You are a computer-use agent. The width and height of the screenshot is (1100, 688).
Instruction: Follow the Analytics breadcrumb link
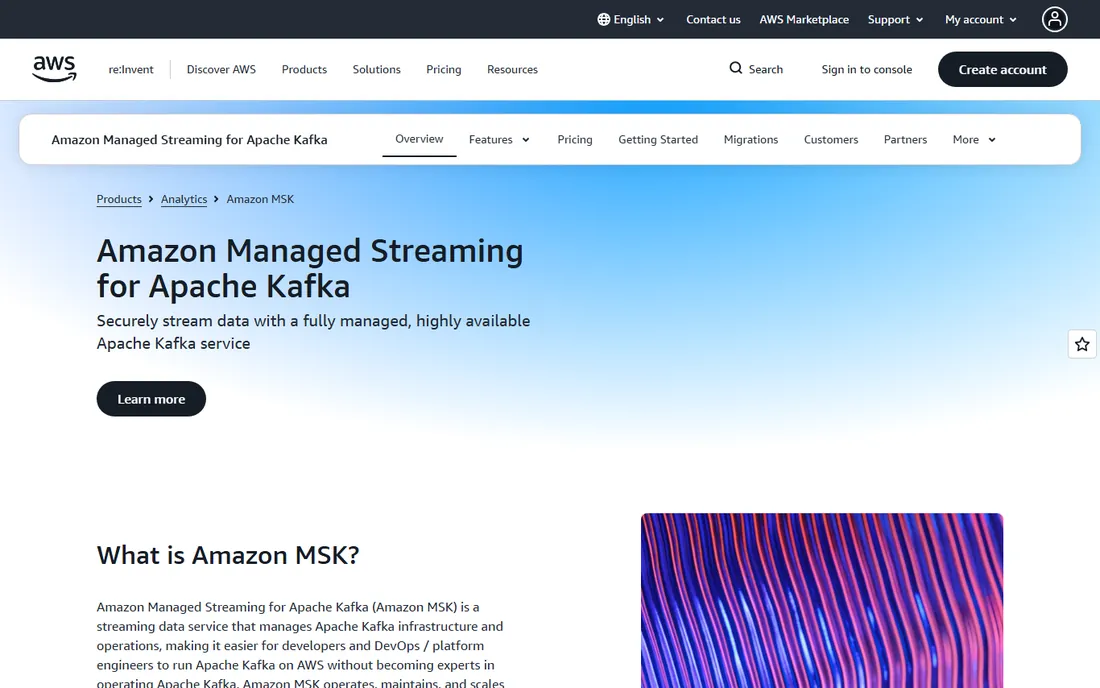pos(184,199)
